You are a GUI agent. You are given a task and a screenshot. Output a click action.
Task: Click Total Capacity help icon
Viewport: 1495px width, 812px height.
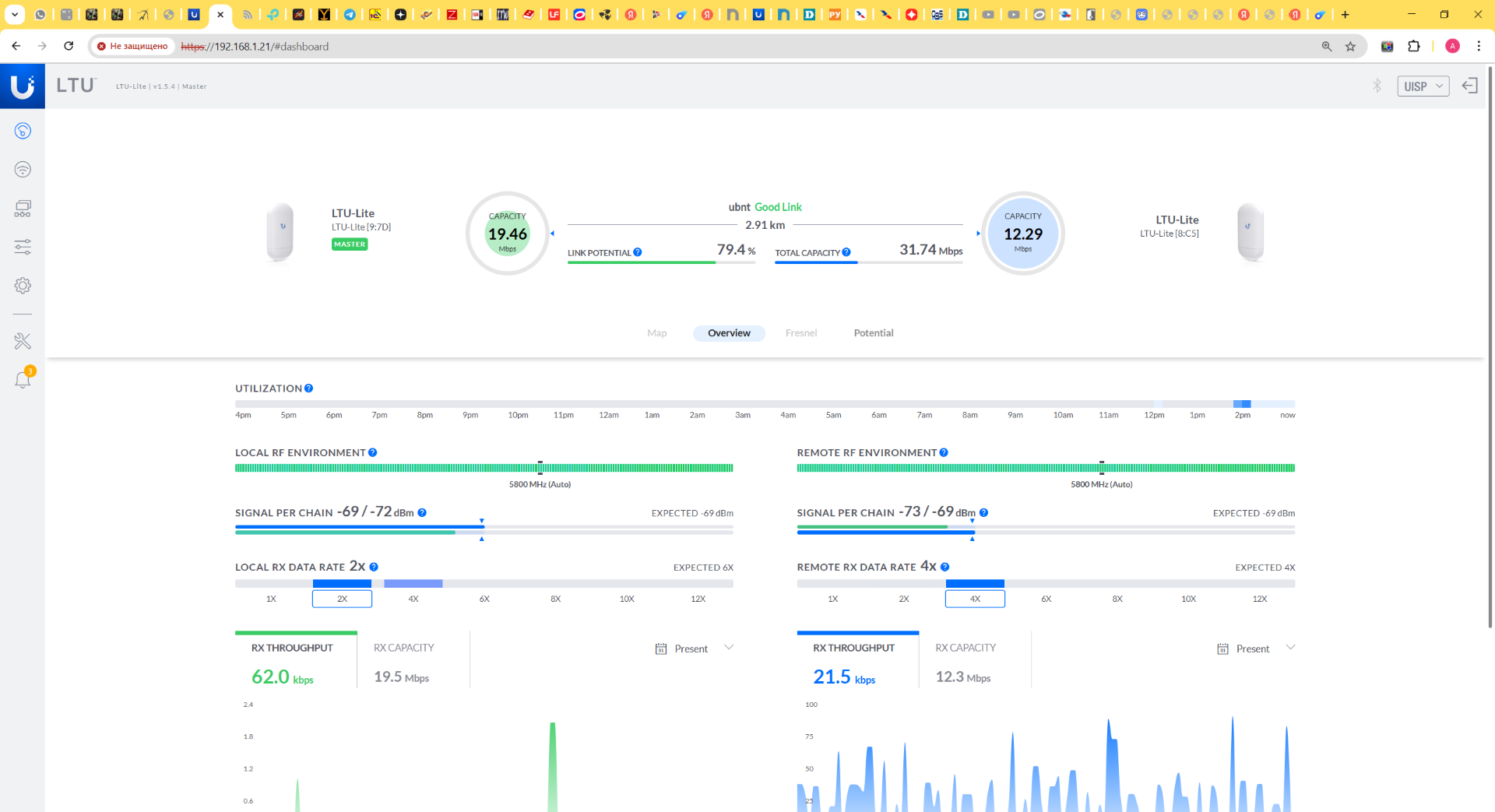pos(846,252)
